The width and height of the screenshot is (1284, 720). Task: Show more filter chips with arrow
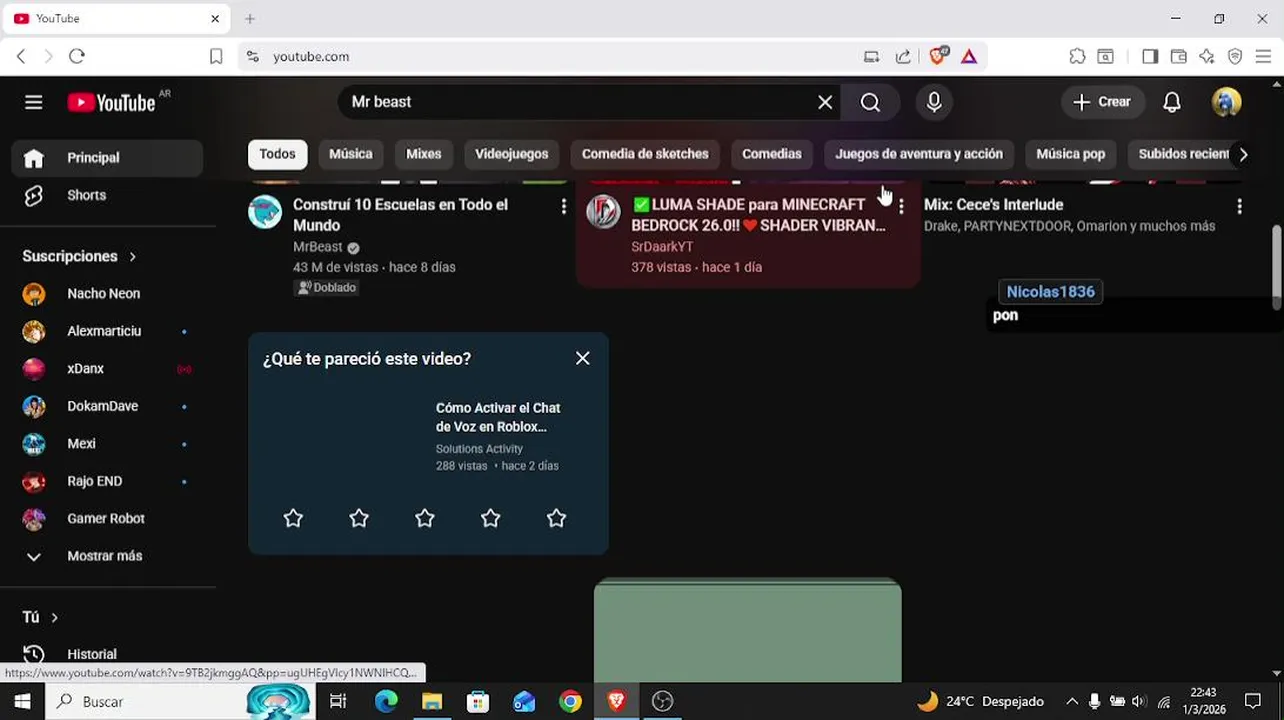1243,154
